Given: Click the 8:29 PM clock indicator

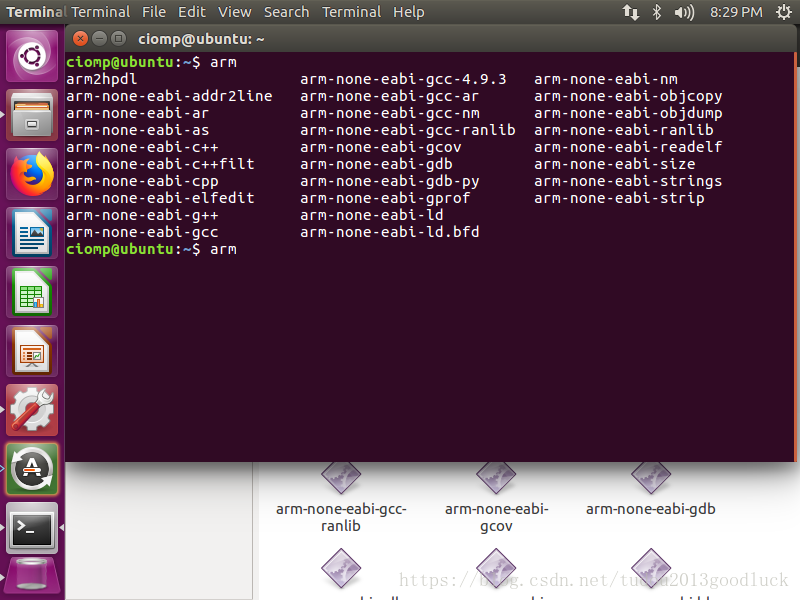Looking at the screenshot, I should click(x=736, y=12).
